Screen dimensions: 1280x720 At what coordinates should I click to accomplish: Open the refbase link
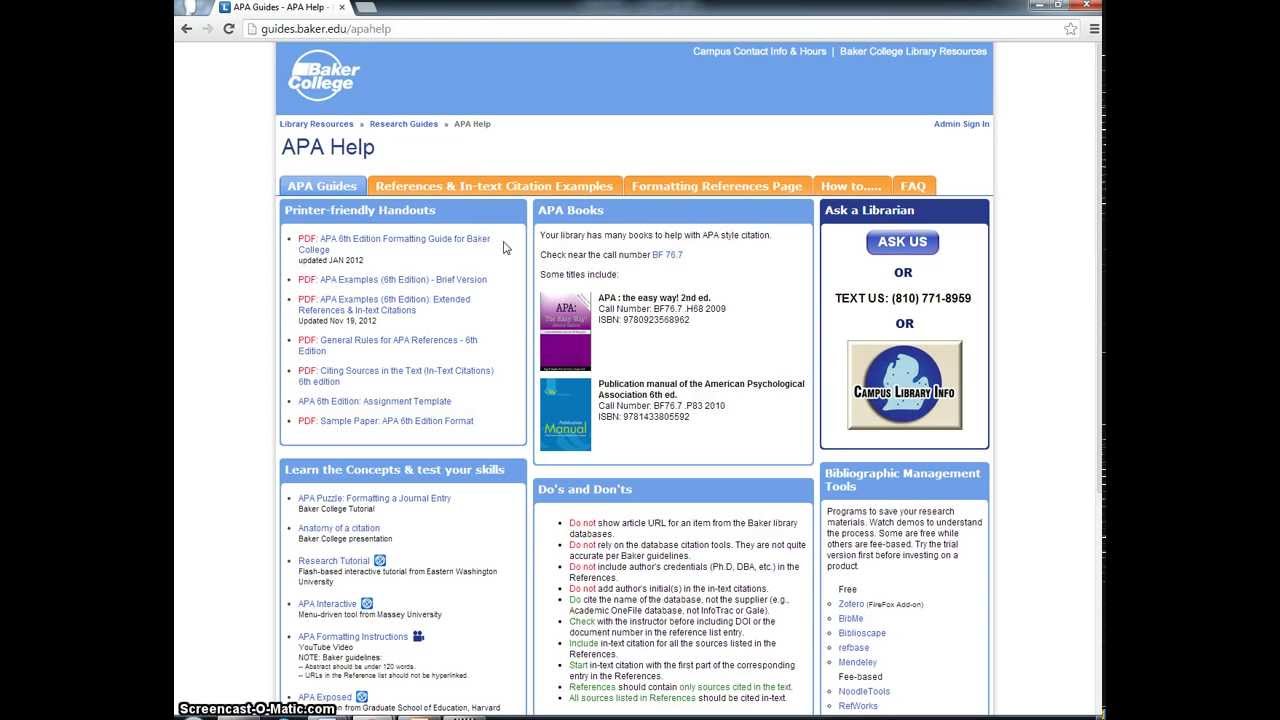854,648
